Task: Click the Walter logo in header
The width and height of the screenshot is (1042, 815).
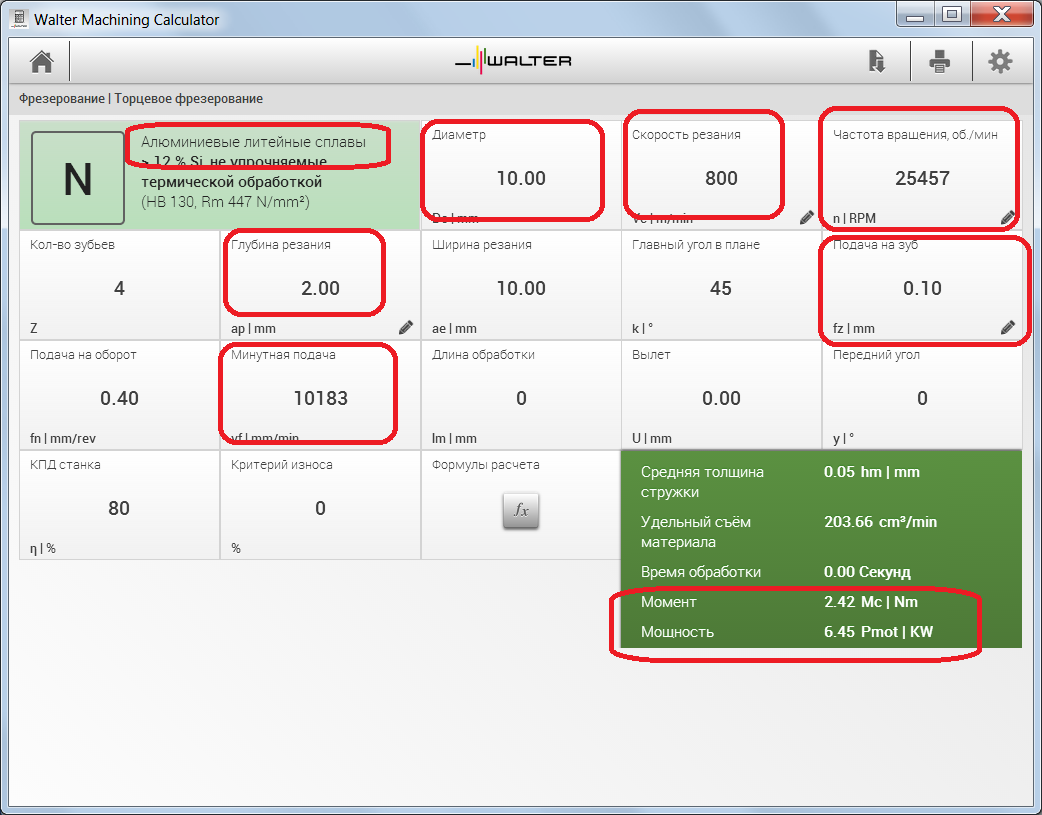Action: point(514,60)
